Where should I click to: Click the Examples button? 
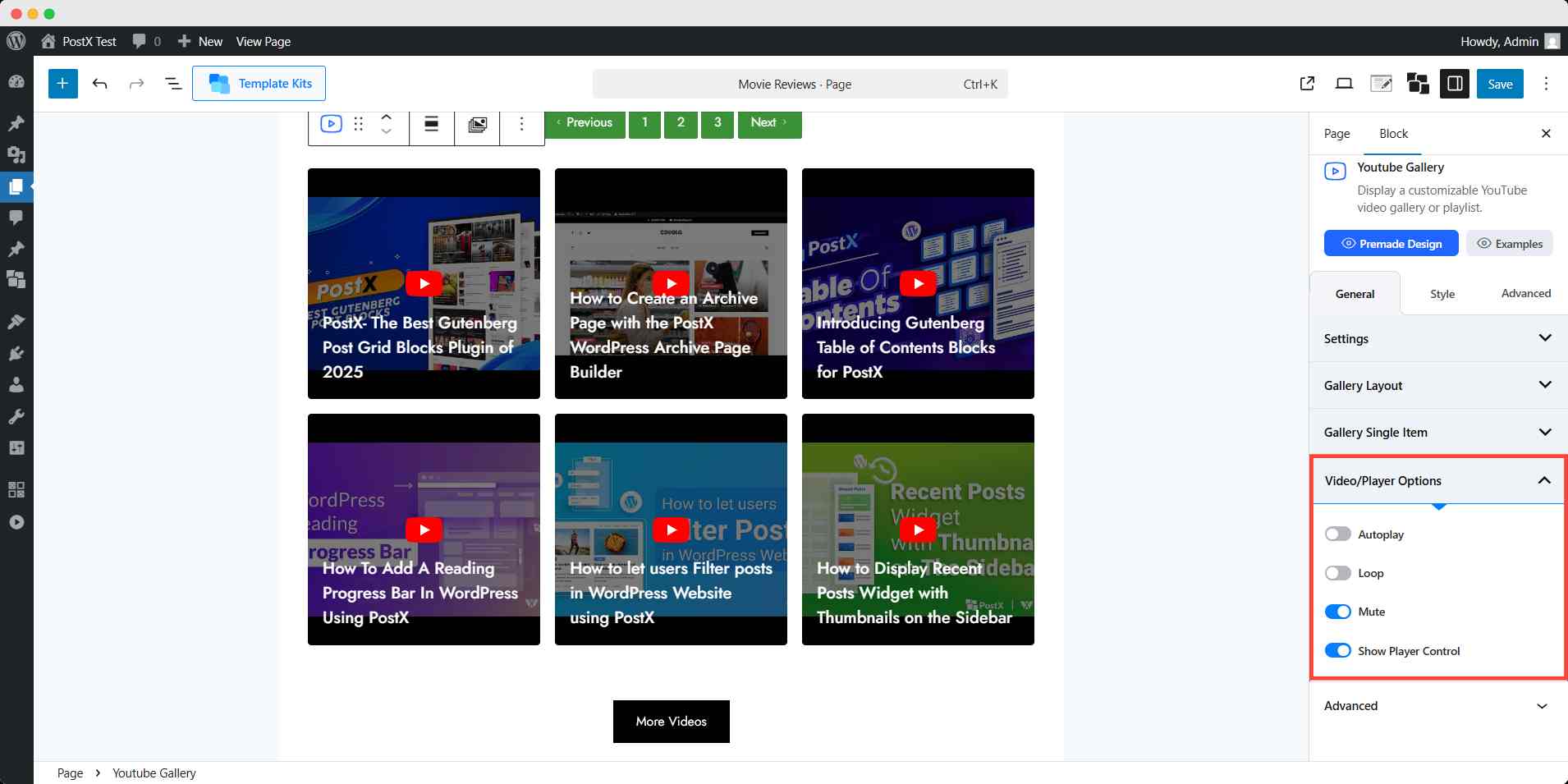tap(1509, 243)
